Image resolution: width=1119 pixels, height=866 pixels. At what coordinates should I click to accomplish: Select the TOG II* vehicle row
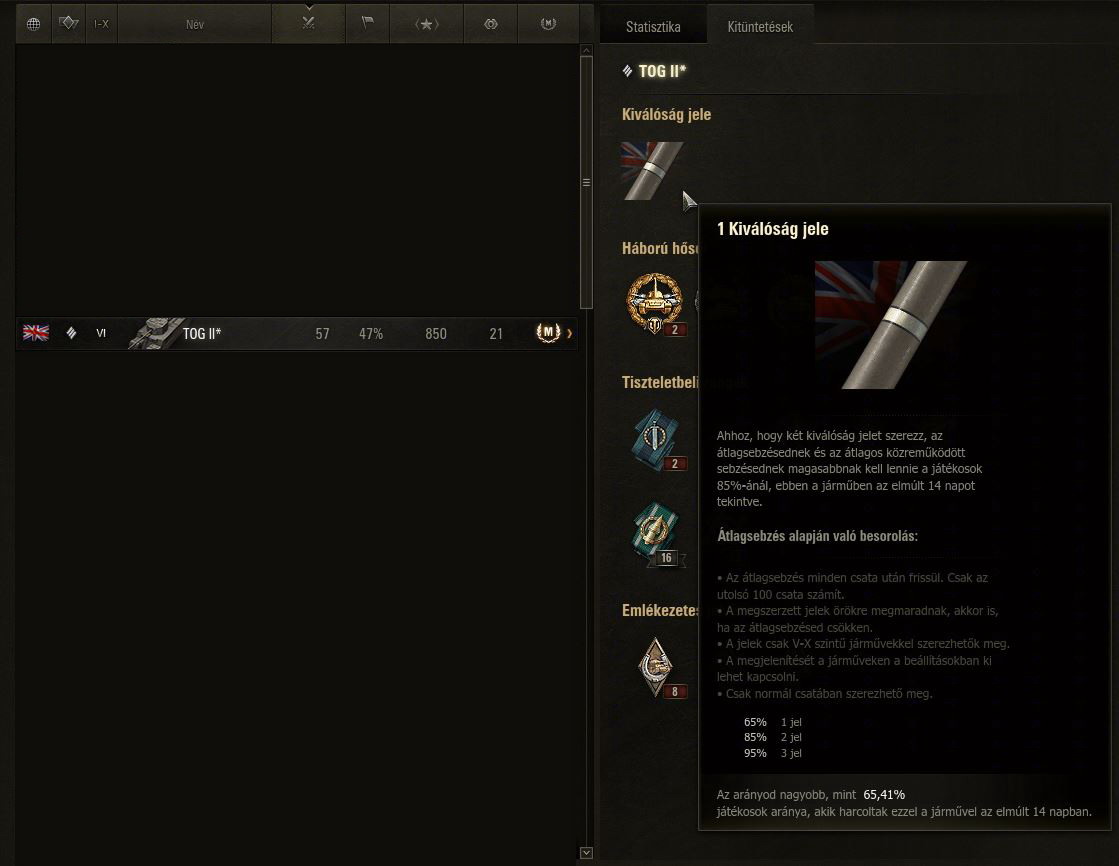point(297,333)
